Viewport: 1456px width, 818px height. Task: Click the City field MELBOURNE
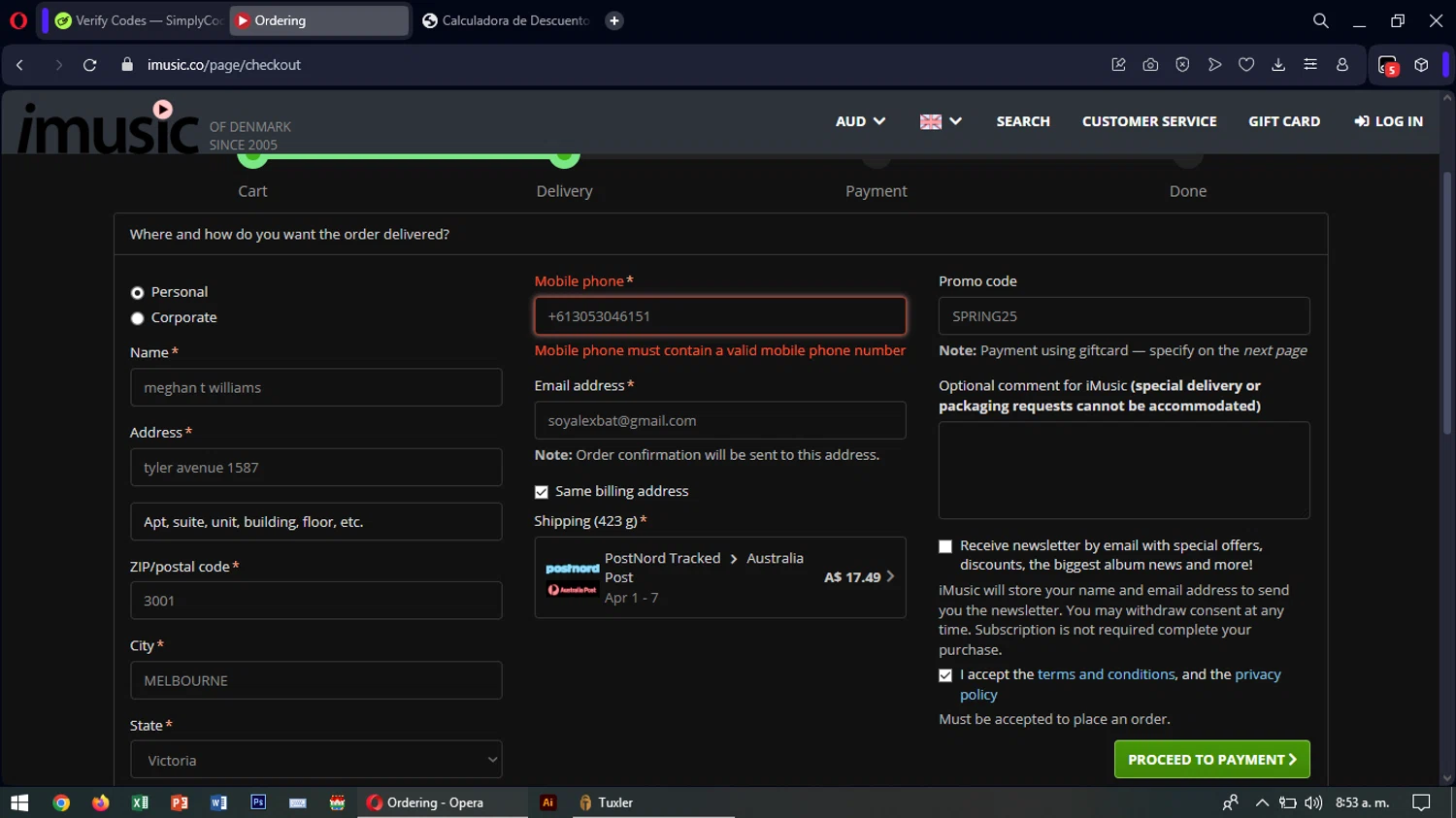click(316, 680)
